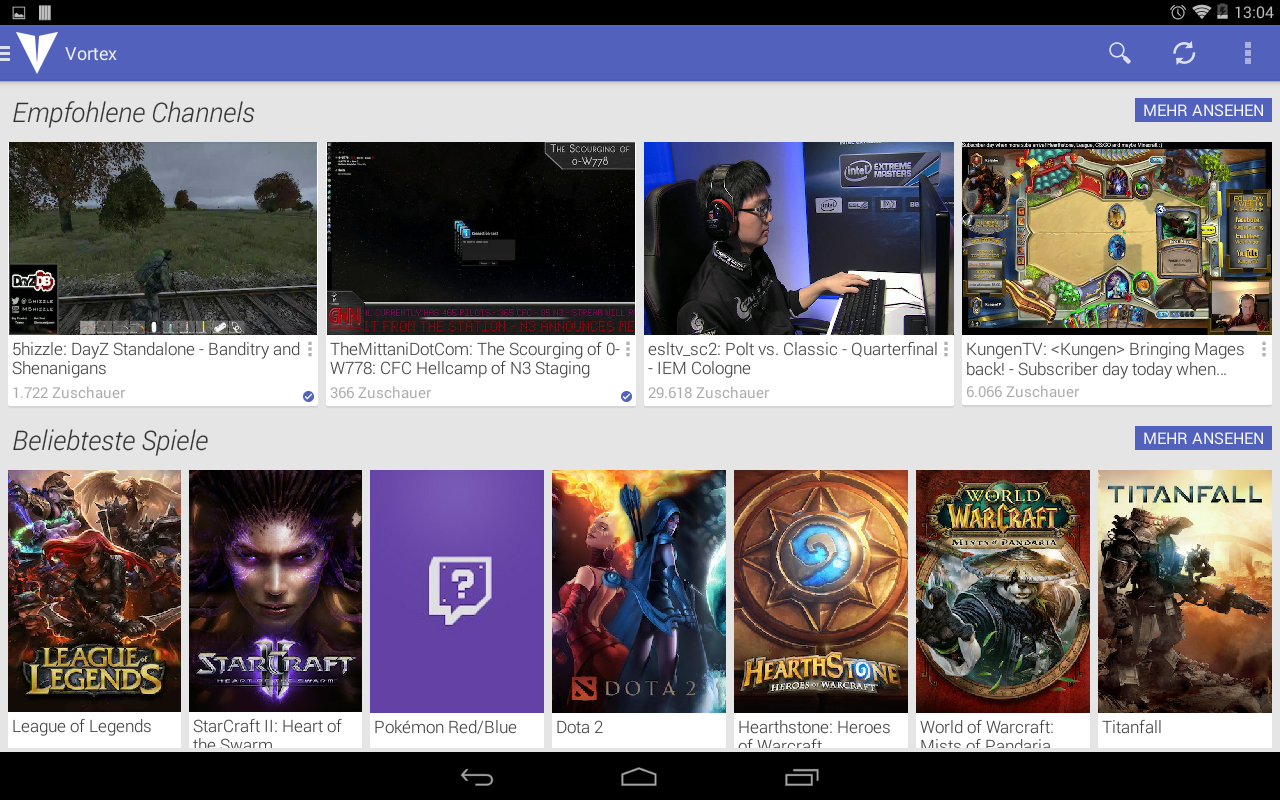Viewport: 1280px width, 800px height.
Task: Tap the 13:04 clock
Action: click(x=1254, y=13)
